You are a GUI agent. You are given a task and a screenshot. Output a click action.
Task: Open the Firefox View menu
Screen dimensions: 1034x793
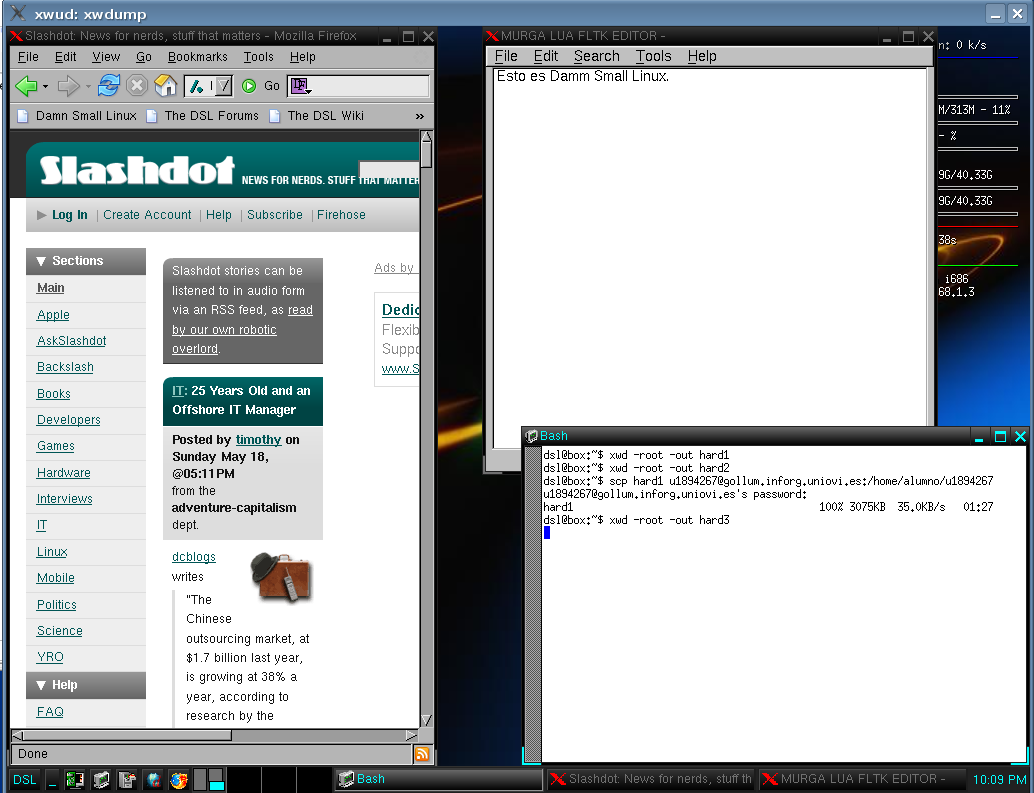tap(106, 57)
